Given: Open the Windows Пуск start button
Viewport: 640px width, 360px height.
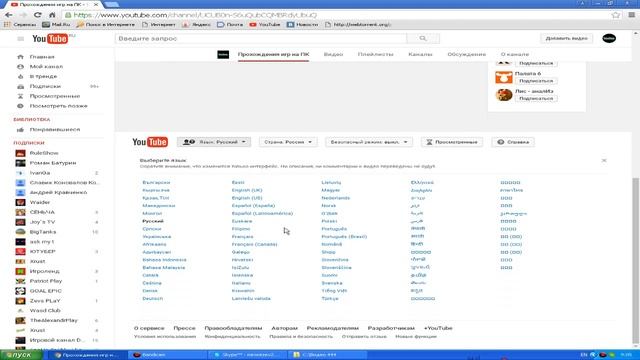Looking at the screenshot, I should click(x=20, y=355).
